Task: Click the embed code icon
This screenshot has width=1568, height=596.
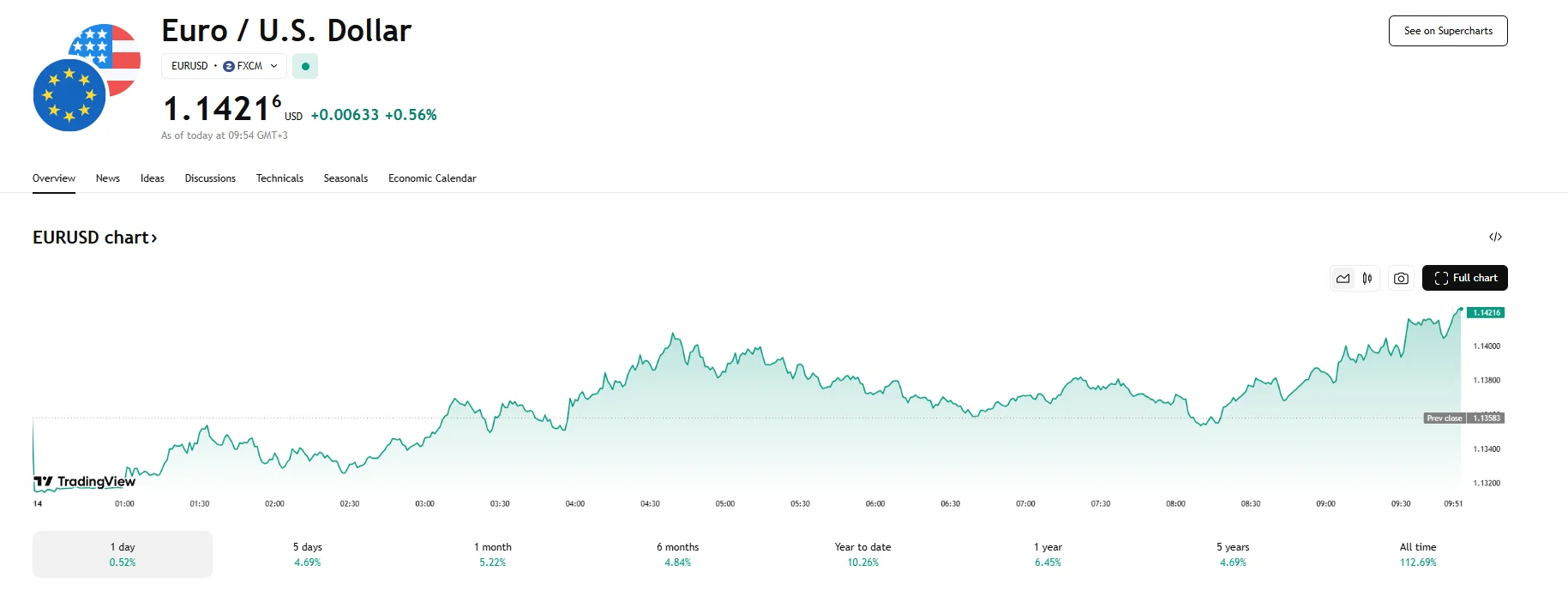Action: click(1495, 237)
